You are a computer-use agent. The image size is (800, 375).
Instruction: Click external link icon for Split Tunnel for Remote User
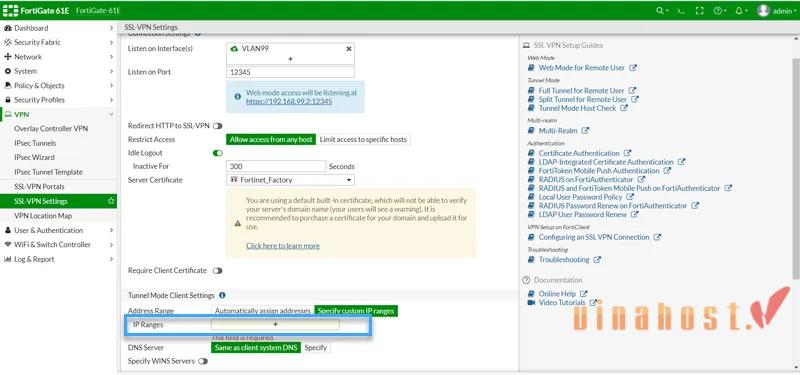point(635,99)
